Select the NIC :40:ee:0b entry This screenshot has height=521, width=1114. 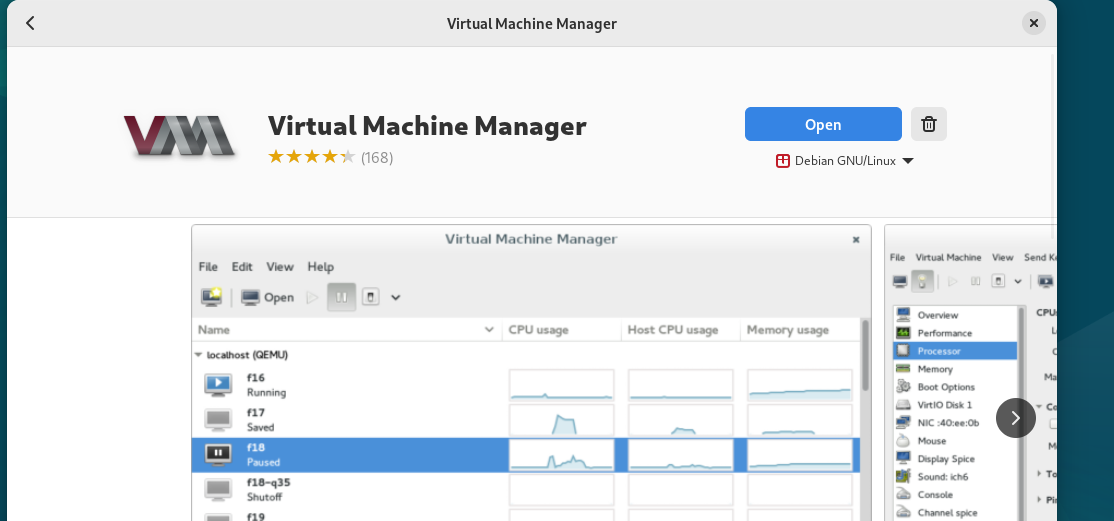pos(955,422)
